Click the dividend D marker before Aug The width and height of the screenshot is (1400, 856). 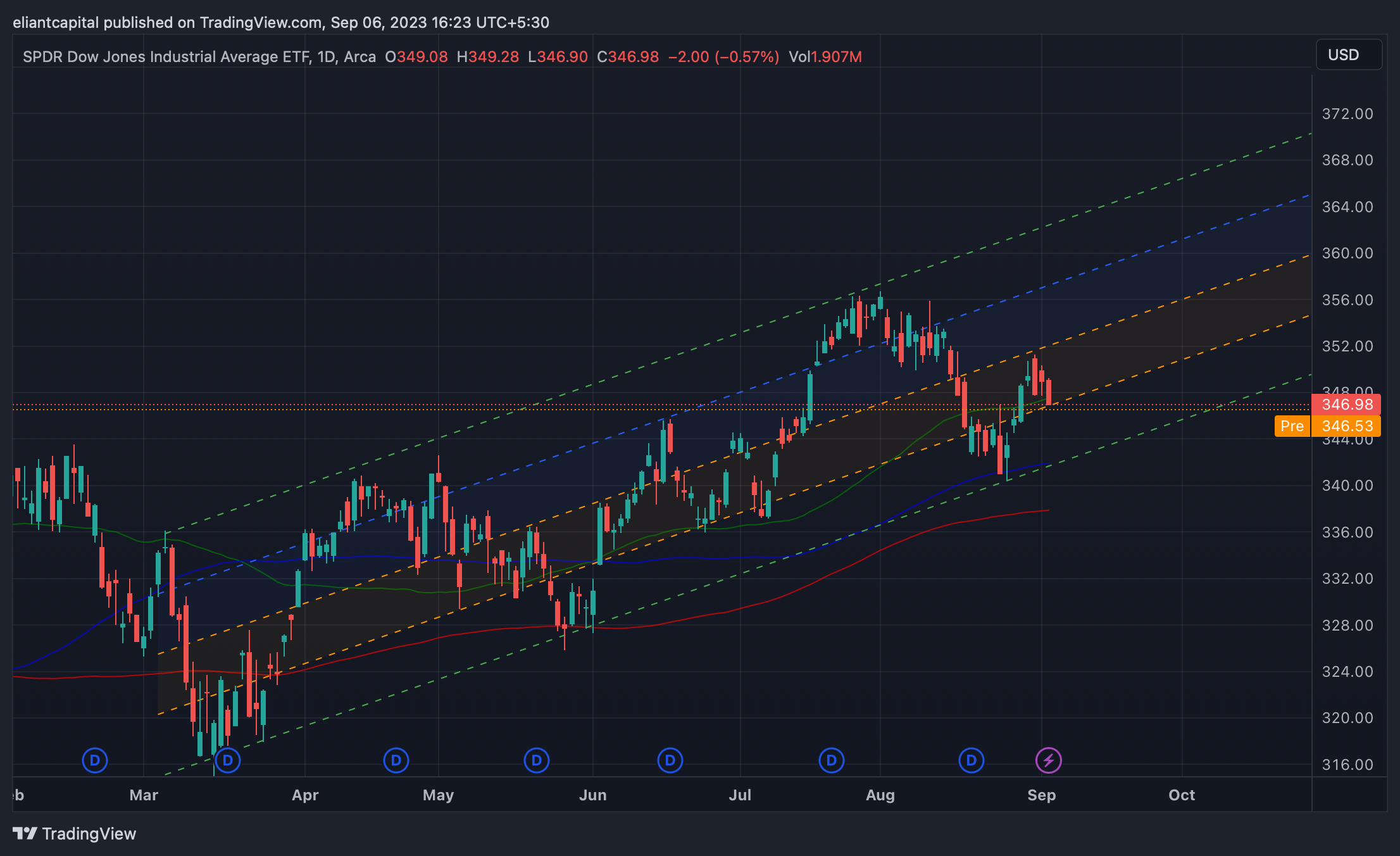(x=831, y=760)
